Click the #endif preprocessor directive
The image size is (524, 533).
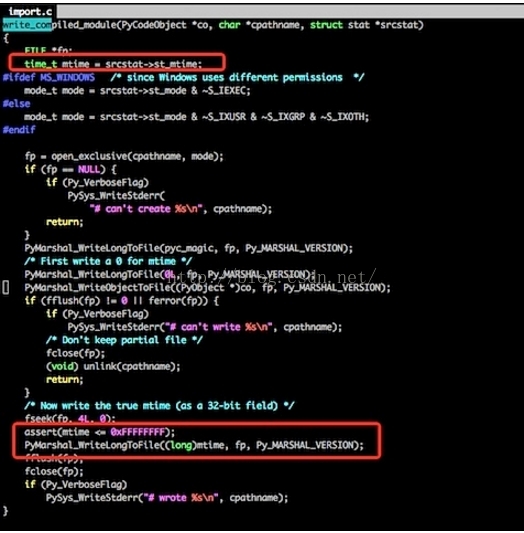click(19, 130)
